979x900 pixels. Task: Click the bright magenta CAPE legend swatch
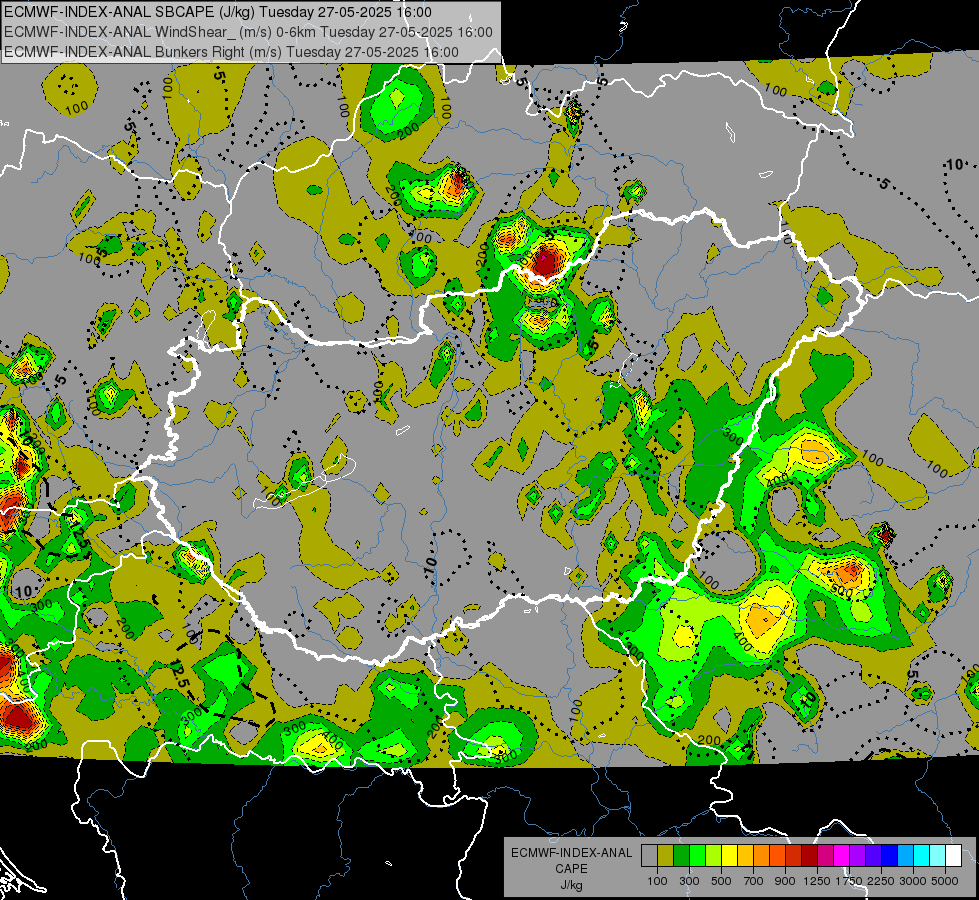click(x=842, y=856)
